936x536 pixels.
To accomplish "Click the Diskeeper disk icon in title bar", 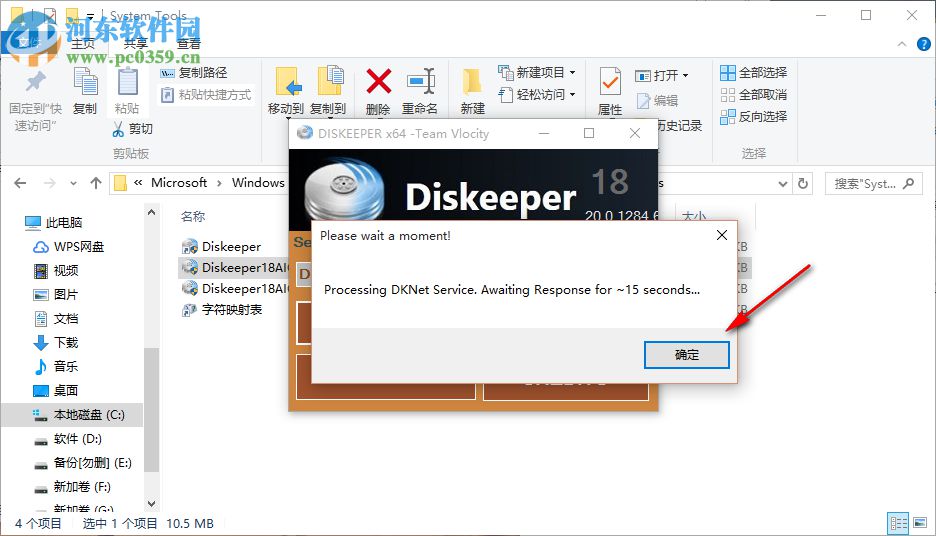I will pos(304,133).
